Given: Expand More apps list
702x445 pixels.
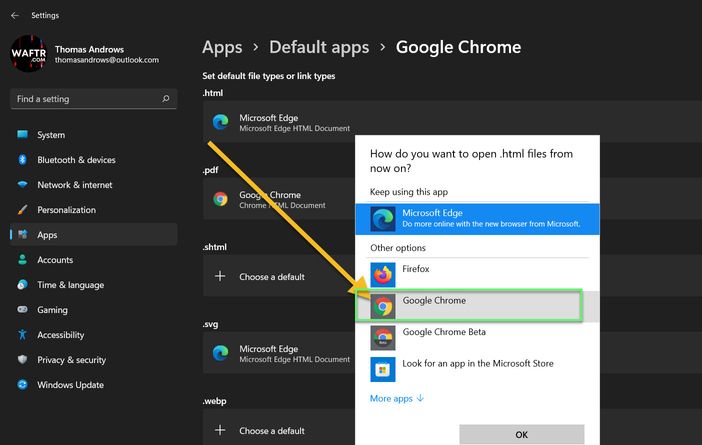Looking at the screenshot, I should (397, 398).
